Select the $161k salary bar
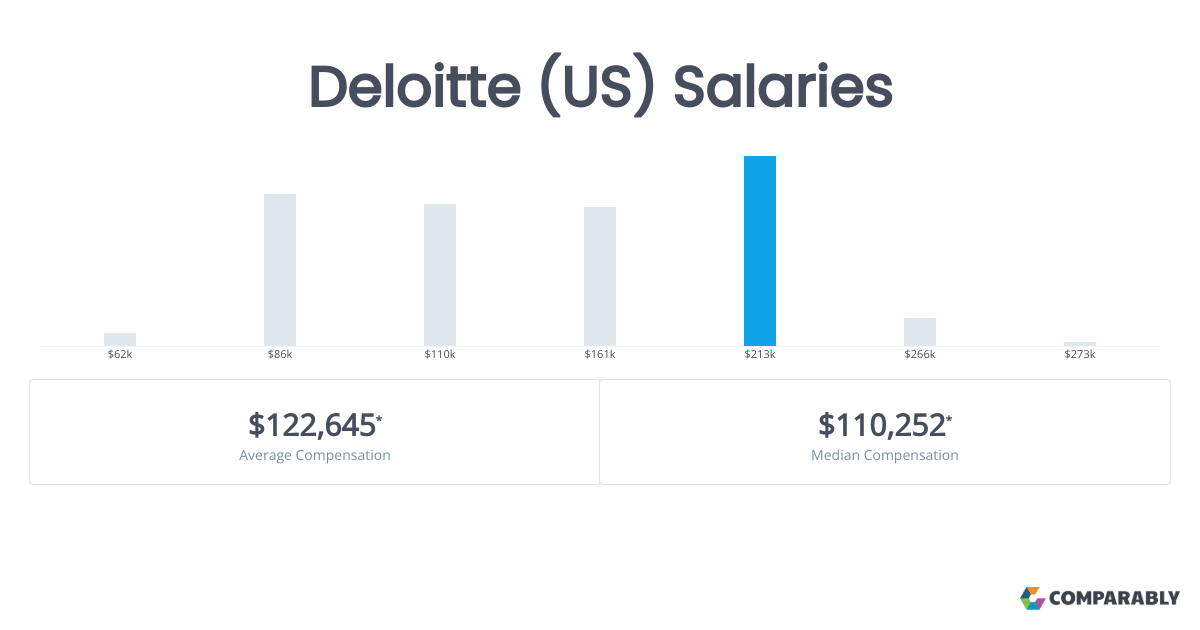This screenshot has width=1200, height=630. tap(600, 276)
